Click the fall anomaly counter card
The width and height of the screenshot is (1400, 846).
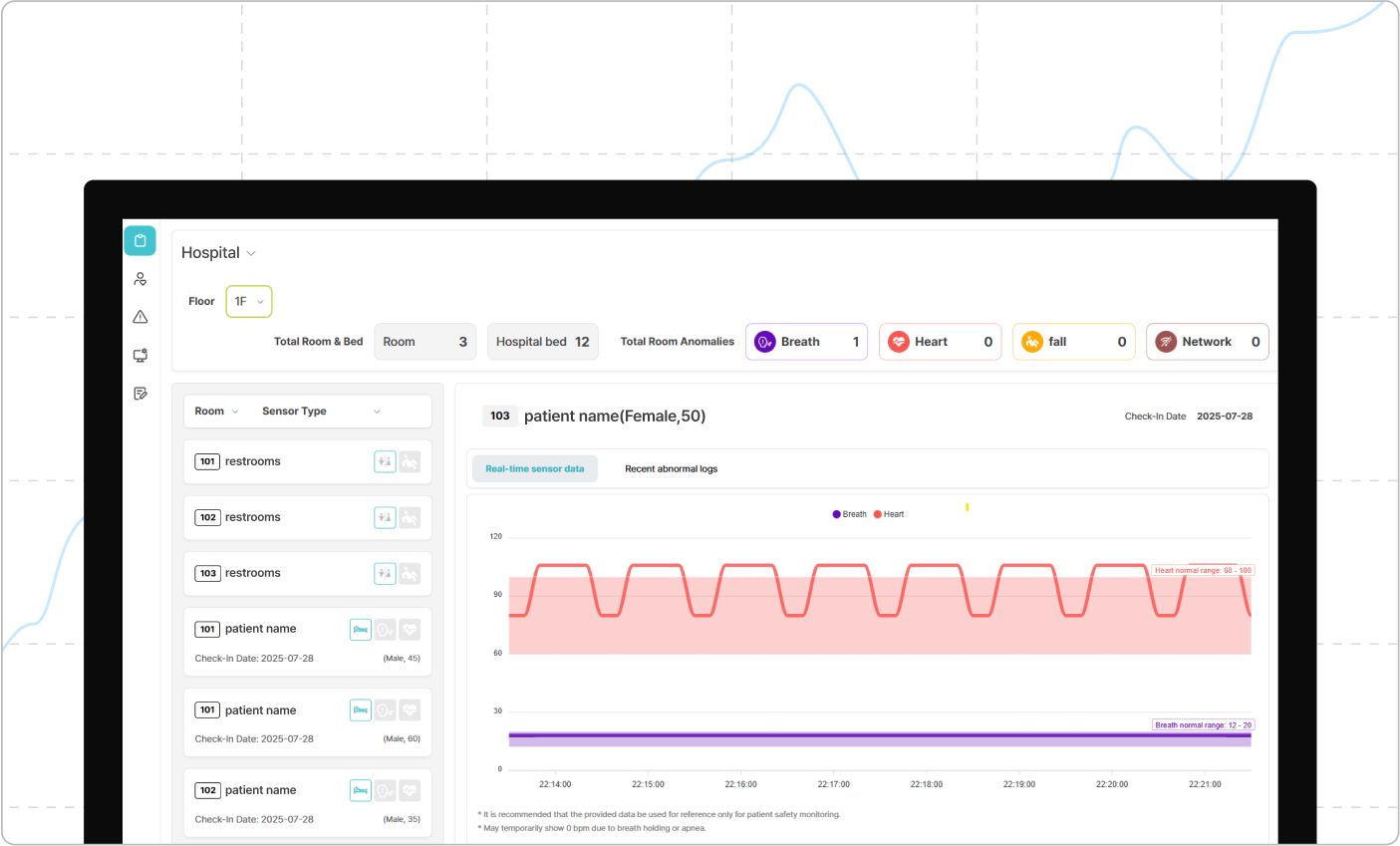pyautogui.click(x=1073, y=341)
